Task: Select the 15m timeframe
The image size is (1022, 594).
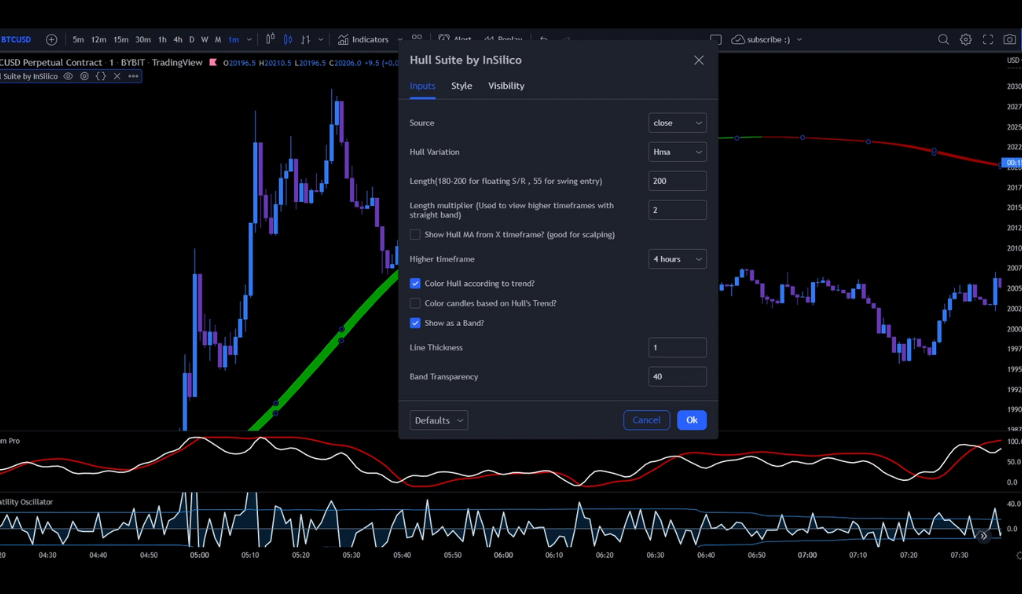Action: click(121, 40)
